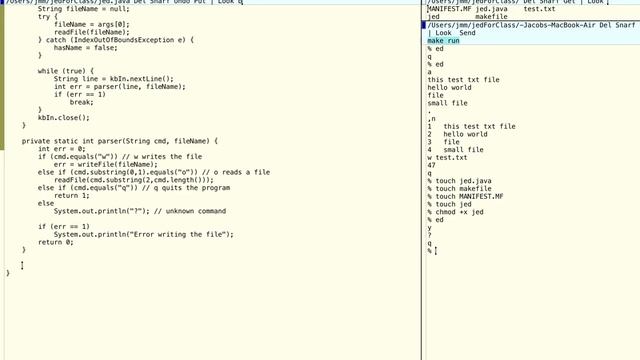This screenshot has height=360, width=640.
Task: Click the 'fileName = args[0];' code line
Action: (x=91, y=24)
